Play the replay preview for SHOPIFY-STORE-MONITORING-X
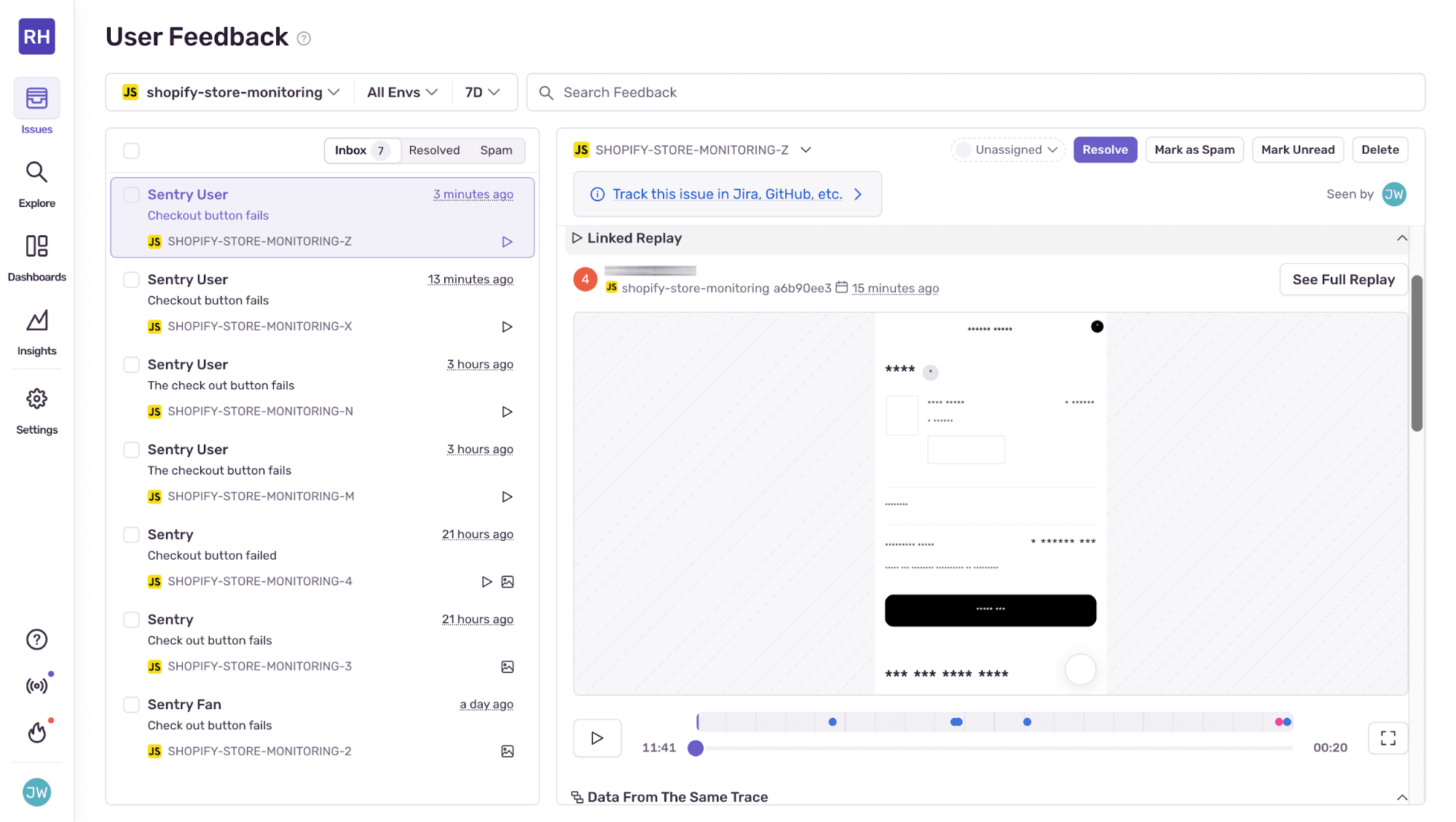This screenshot has height=822, width=1456. pyautogui.click(x=507, y=326)
